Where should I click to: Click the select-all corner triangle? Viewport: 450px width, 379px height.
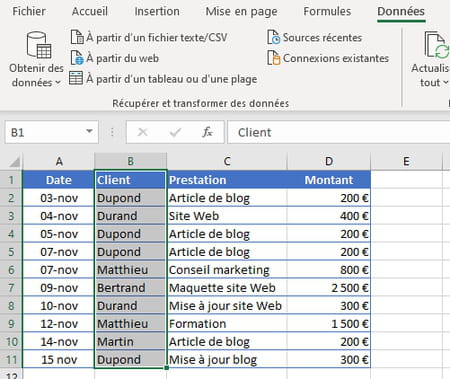(x=14, y=162)
